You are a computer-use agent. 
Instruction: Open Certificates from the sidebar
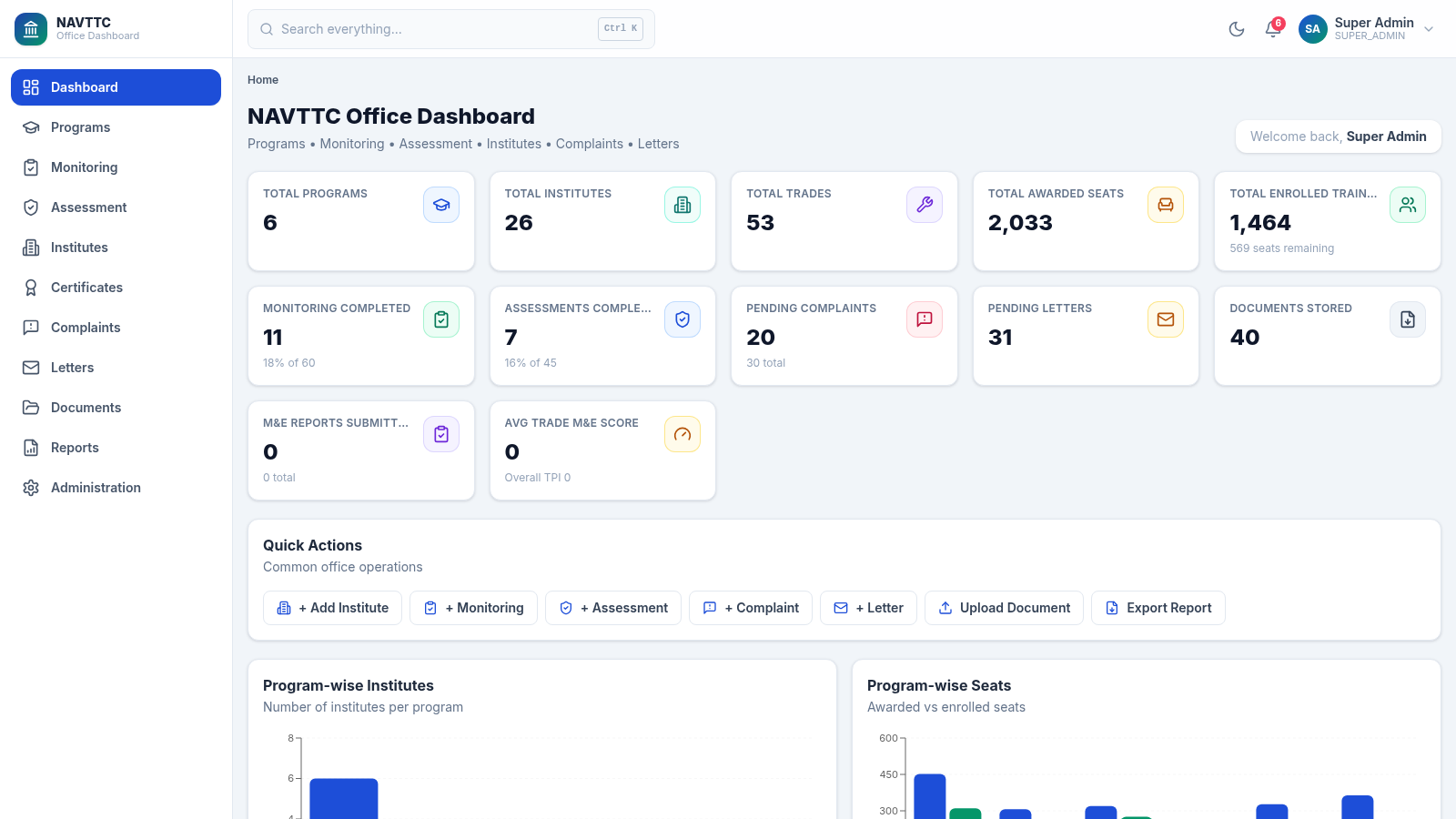click(x=116, y=288)
